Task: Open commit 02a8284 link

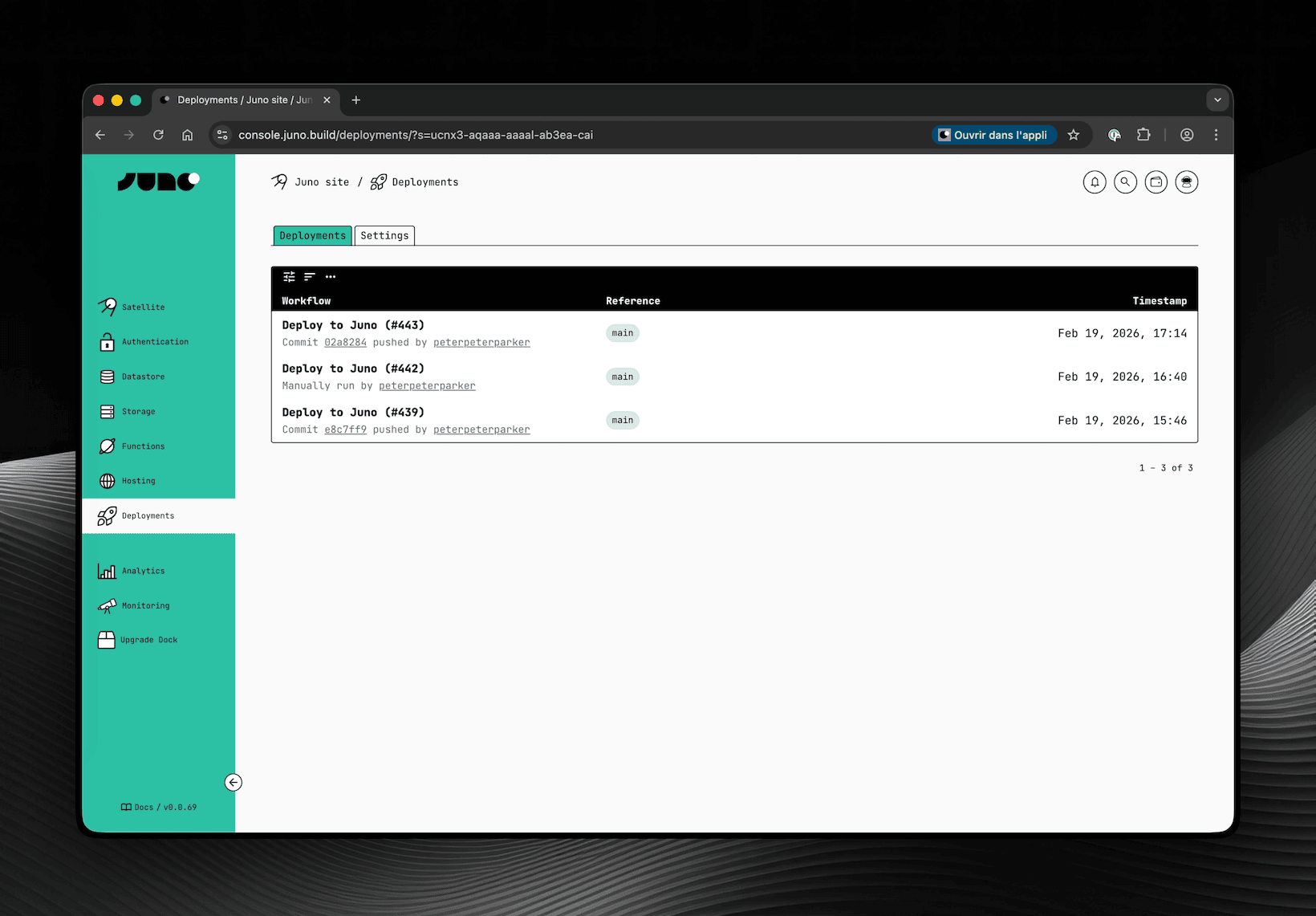Action: 345,342
